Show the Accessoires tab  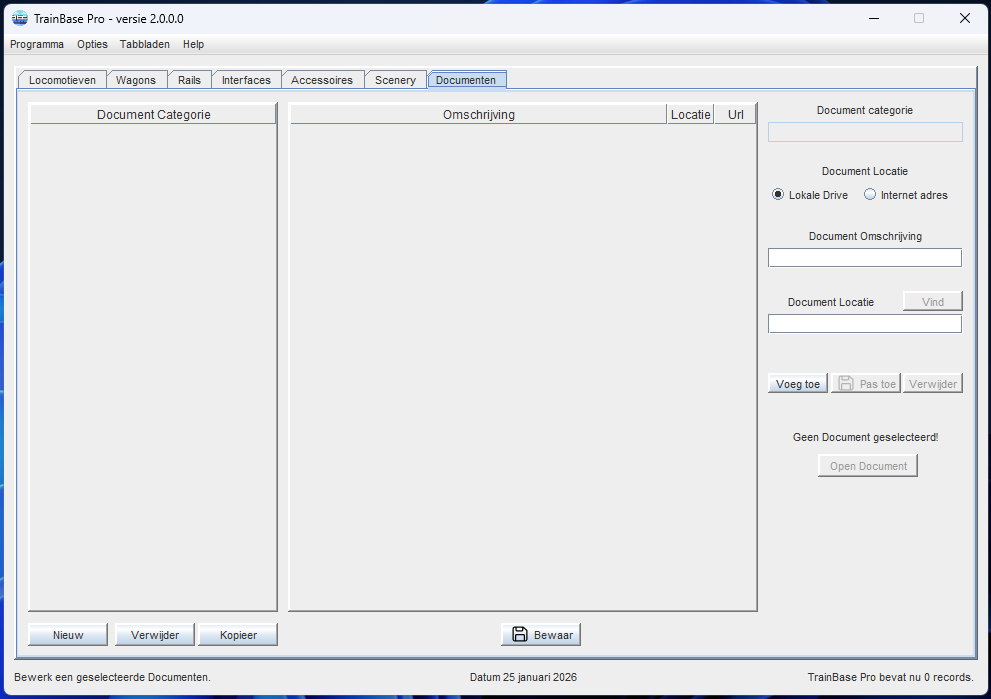pos(322,80)
